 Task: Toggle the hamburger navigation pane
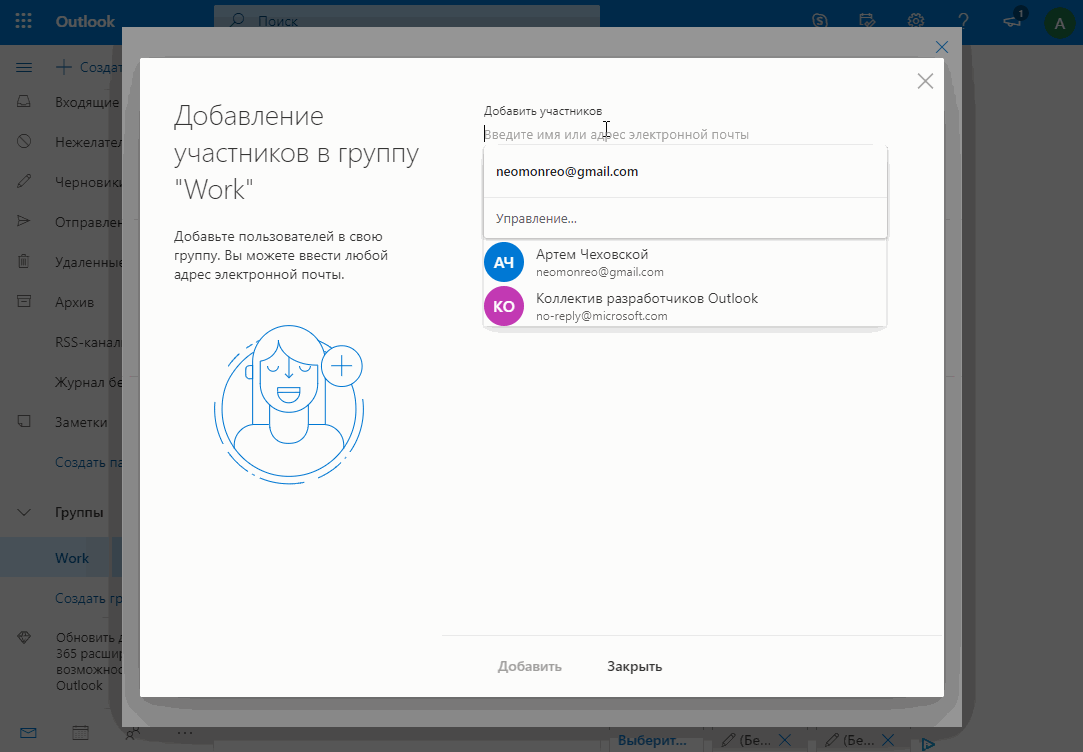[x=23, y=67]
